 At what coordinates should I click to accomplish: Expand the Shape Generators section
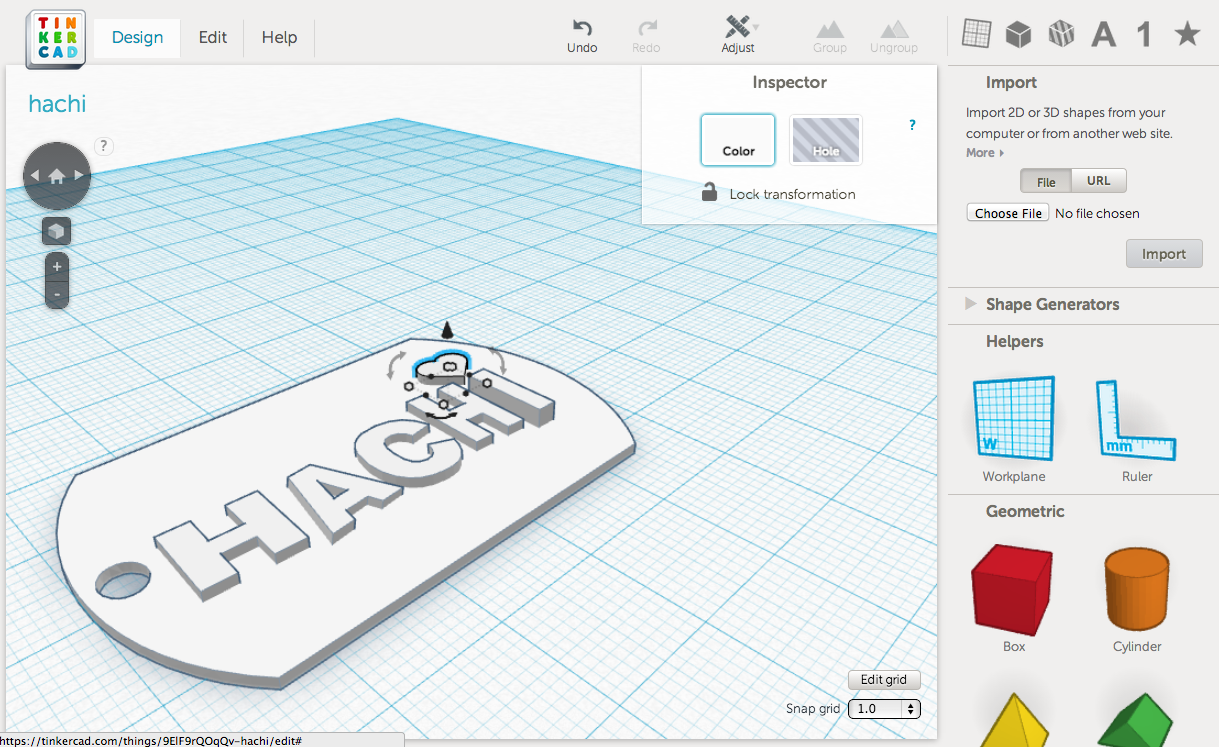1052,304
